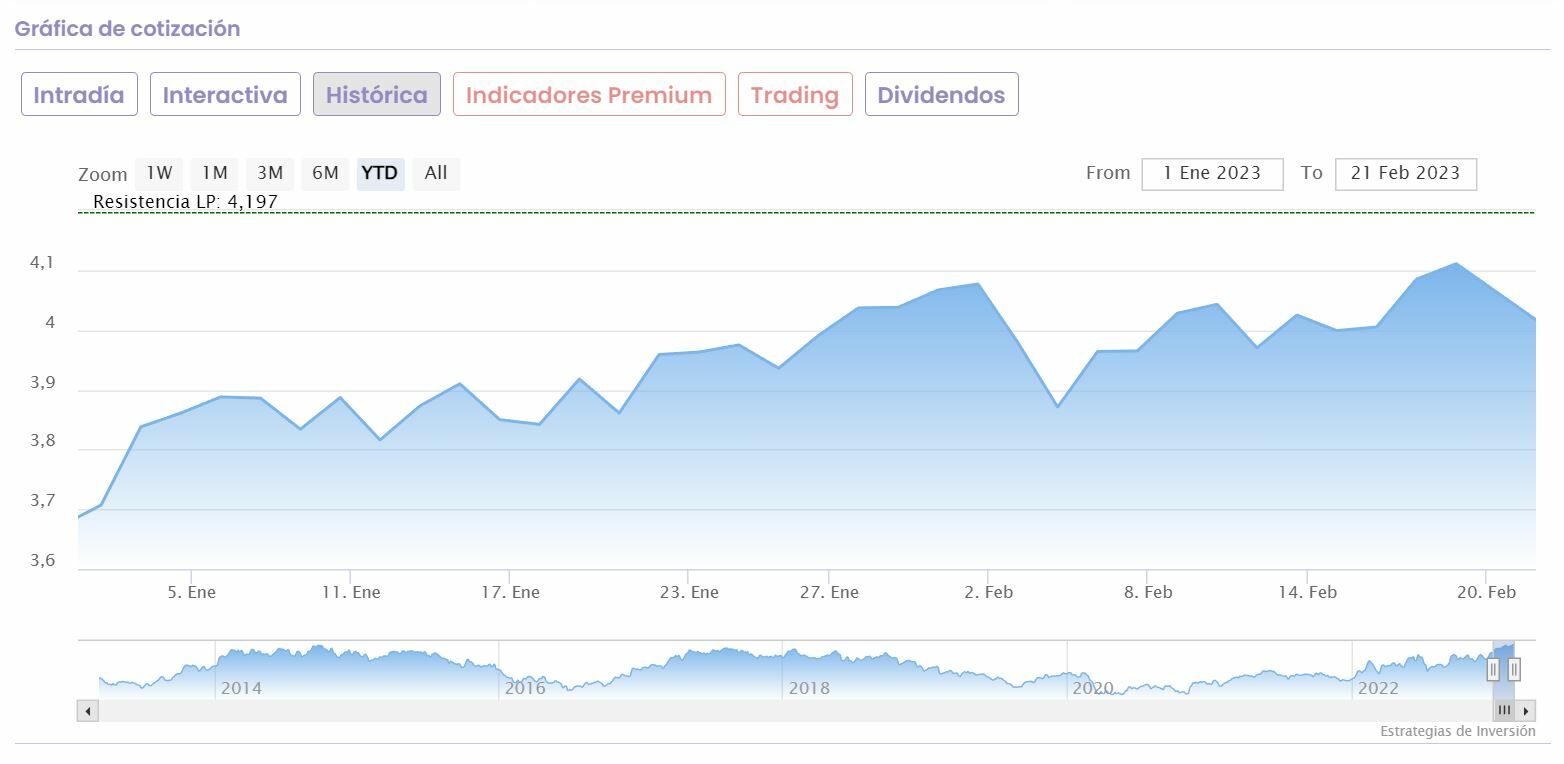Viewport: 1564px width, 764px height.
Task: Click the right range handle in navigator
Action: (x=1514, y=669)
